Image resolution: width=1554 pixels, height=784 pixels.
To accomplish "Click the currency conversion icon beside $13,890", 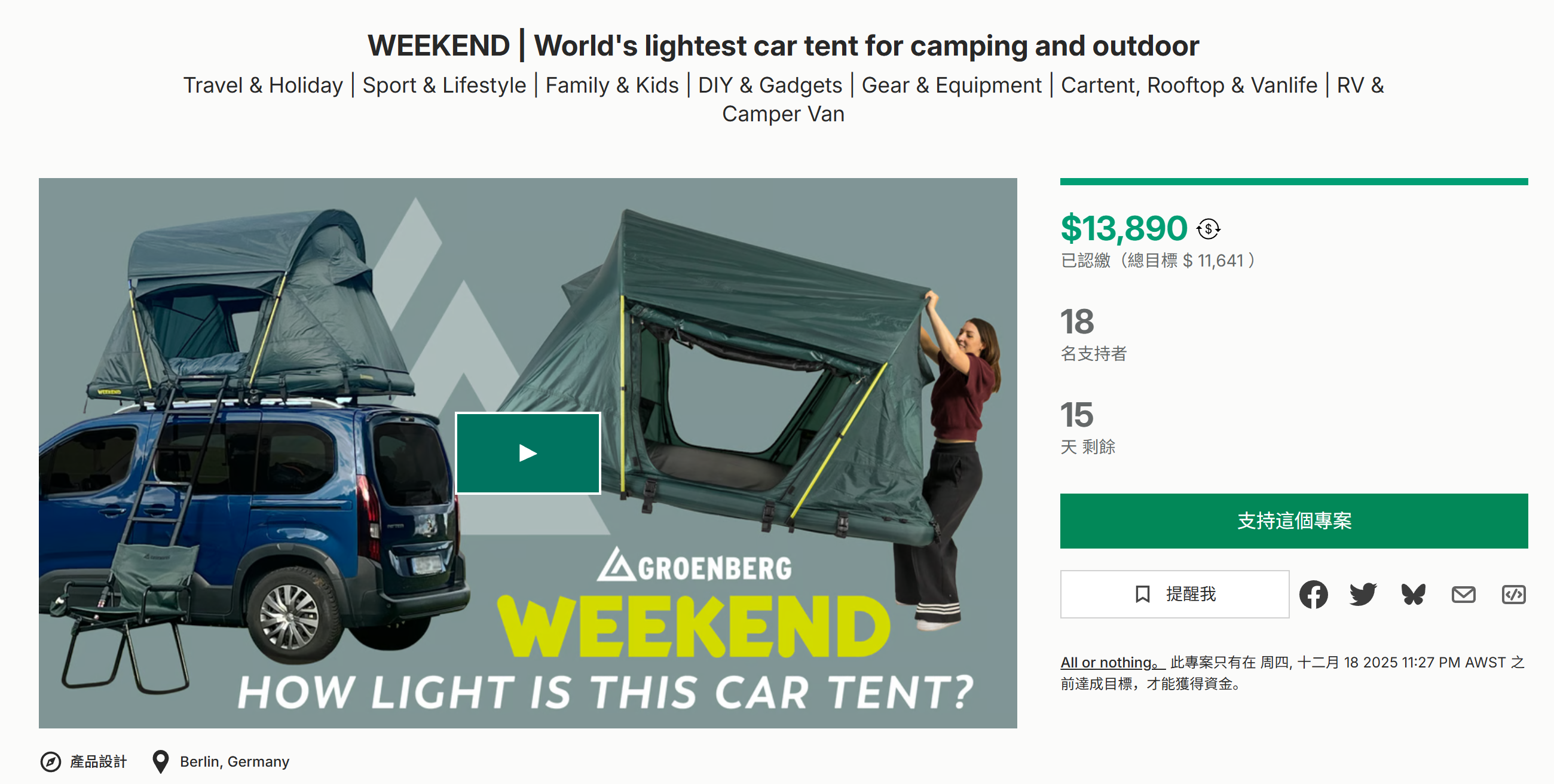I will 1209,229.
